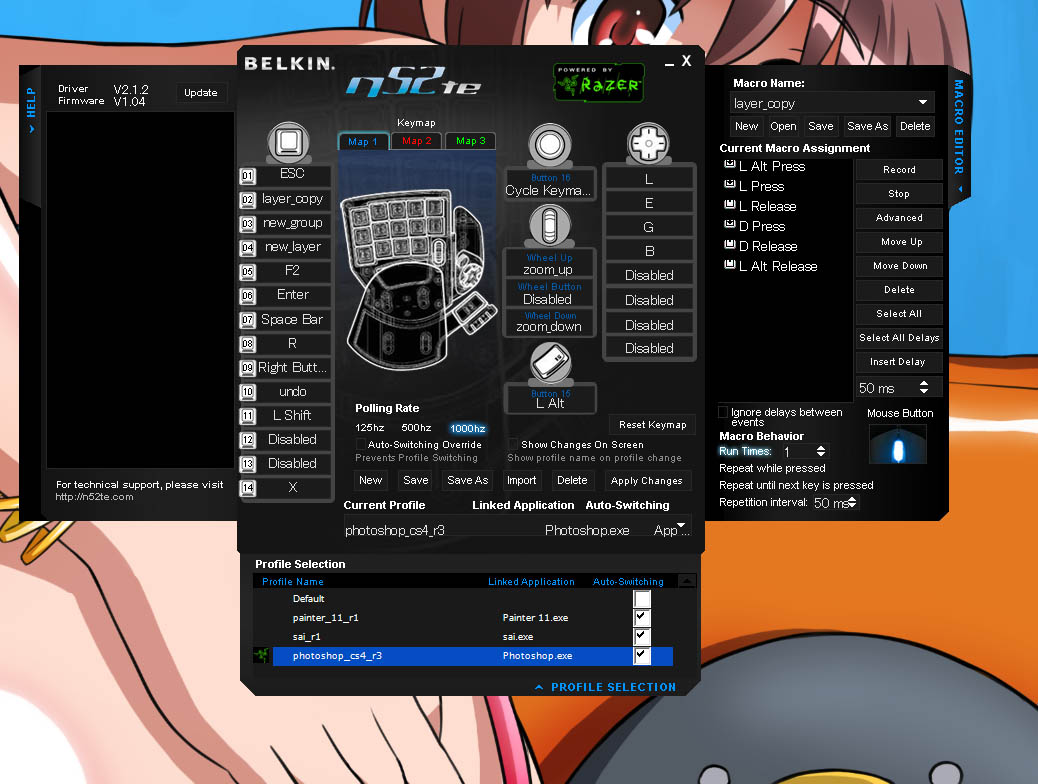Viewport: 1038px width, 784px height.
Task: Enable Auto-Switching Override checkbox
Action: coord(361,444)
